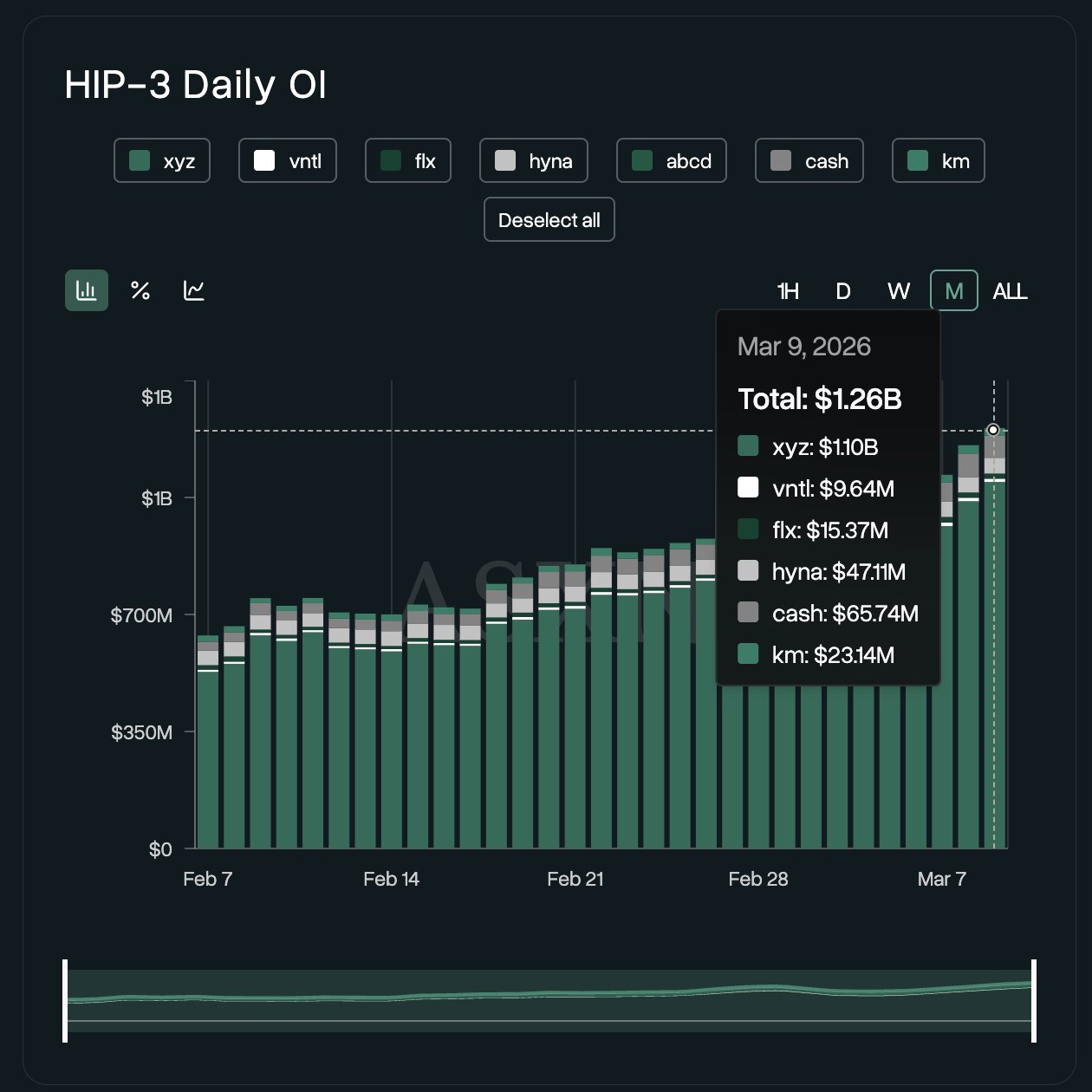The height and width of the screenshot is (1092, 1092).
Task: Choose the W weekly interval
Action: click(x=899, y=291)
